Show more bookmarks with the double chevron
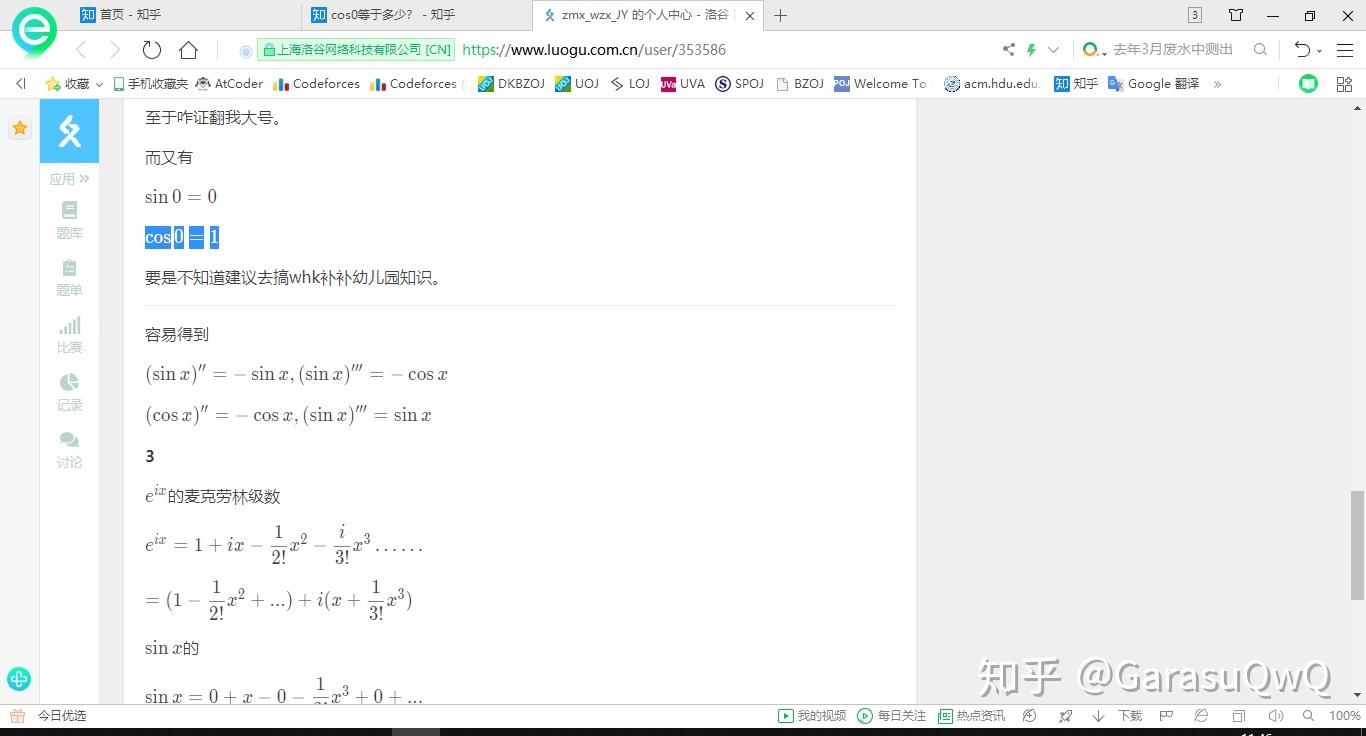Viewport: 1366px width, 736px height. [1217, 84]
